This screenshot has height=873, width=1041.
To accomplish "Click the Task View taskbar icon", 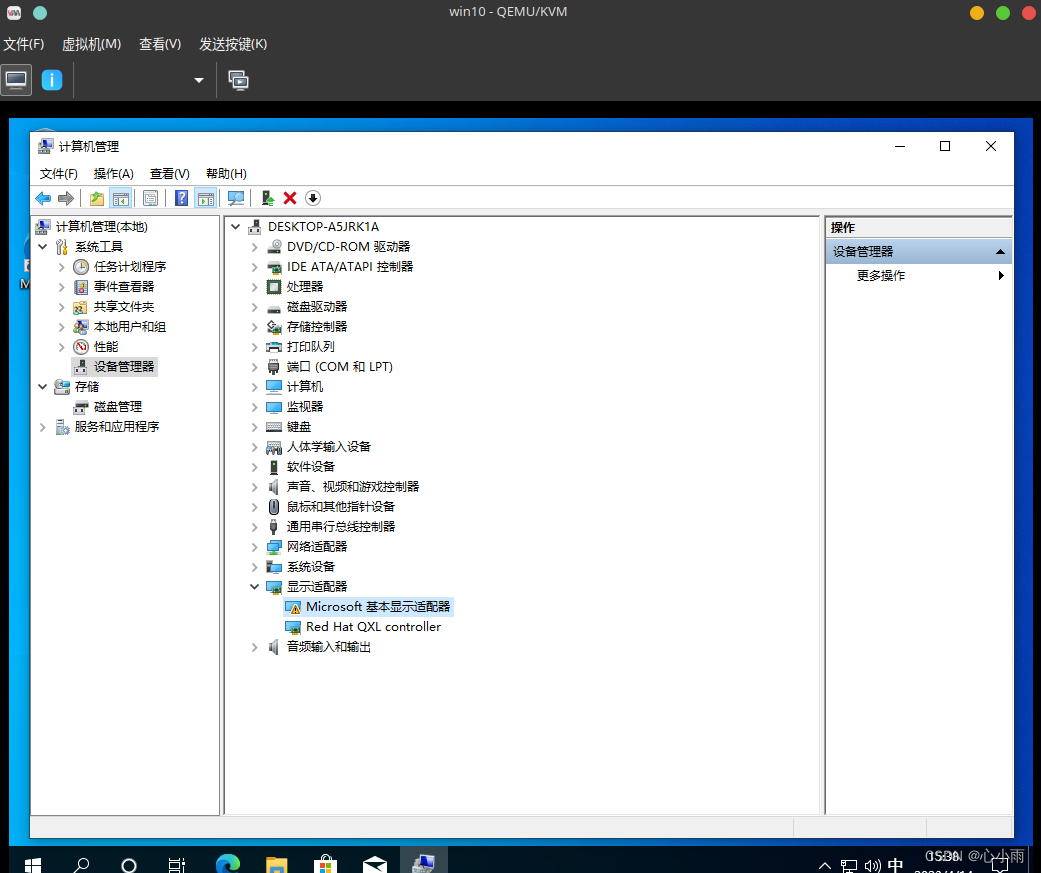I will (x=177, y=864).
